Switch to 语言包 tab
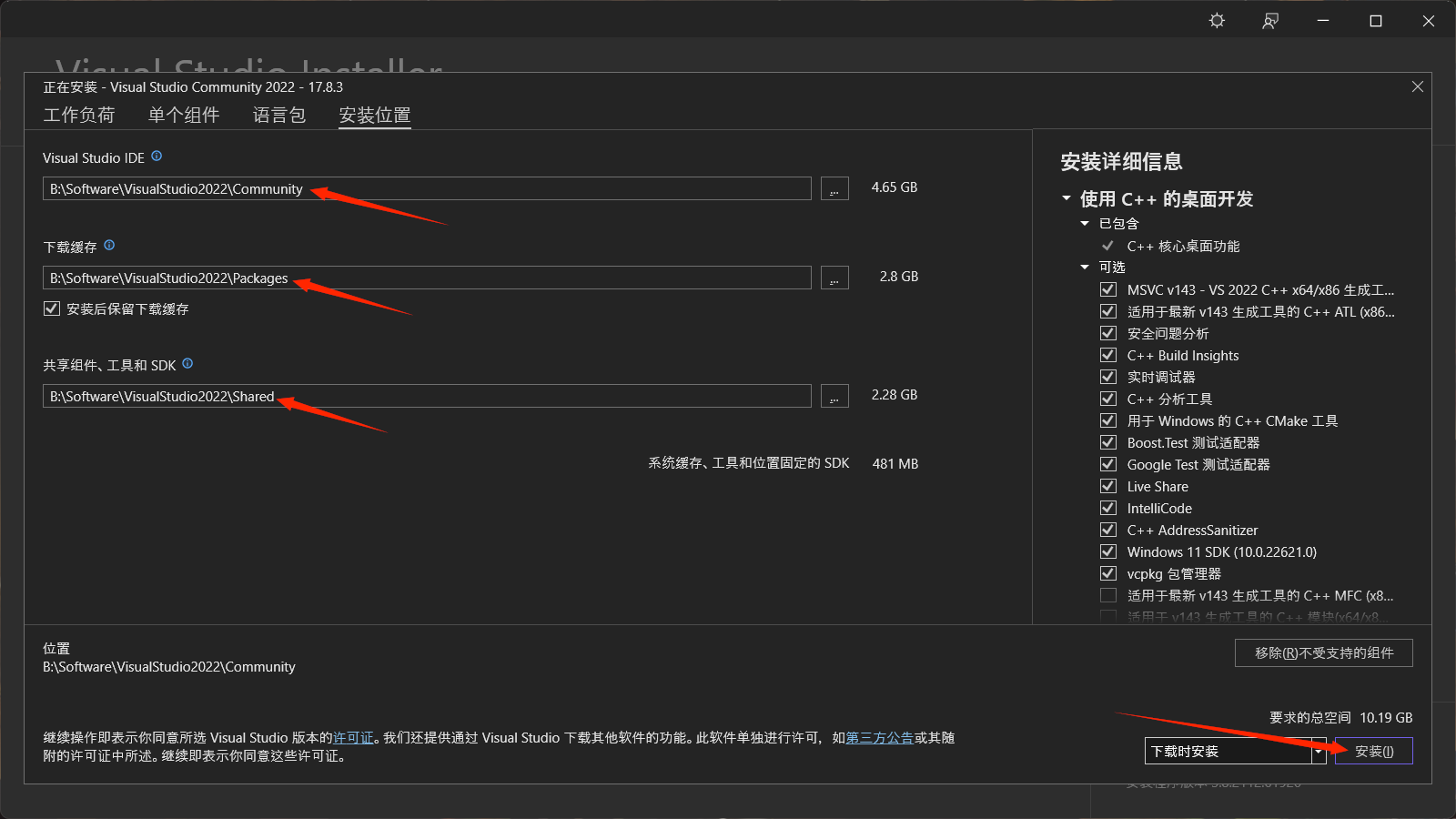 pyautogui.click(x=279, y=115)
